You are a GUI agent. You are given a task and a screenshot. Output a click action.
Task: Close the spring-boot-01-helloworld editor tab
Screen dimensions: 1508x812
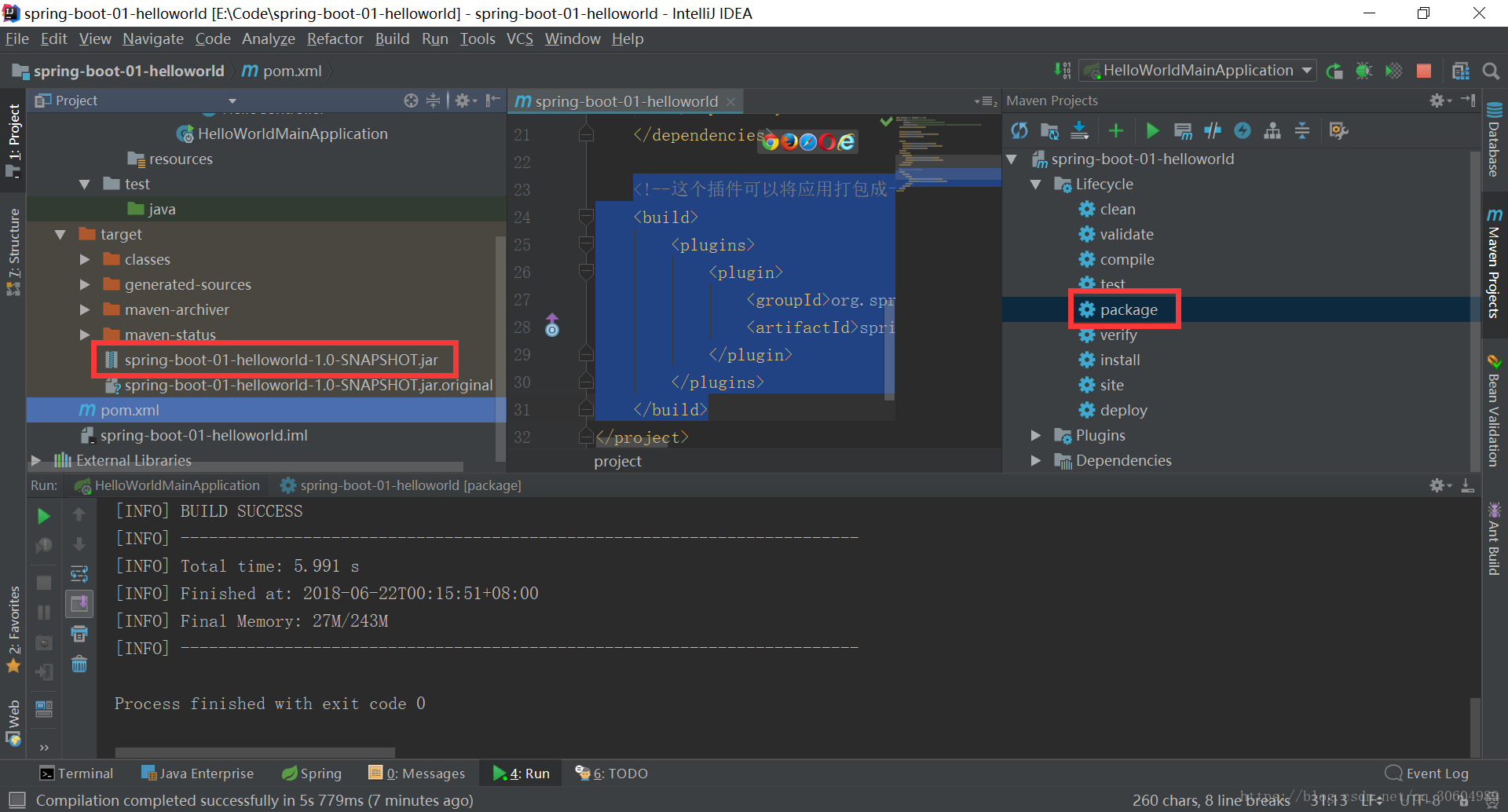coord(730,101)
